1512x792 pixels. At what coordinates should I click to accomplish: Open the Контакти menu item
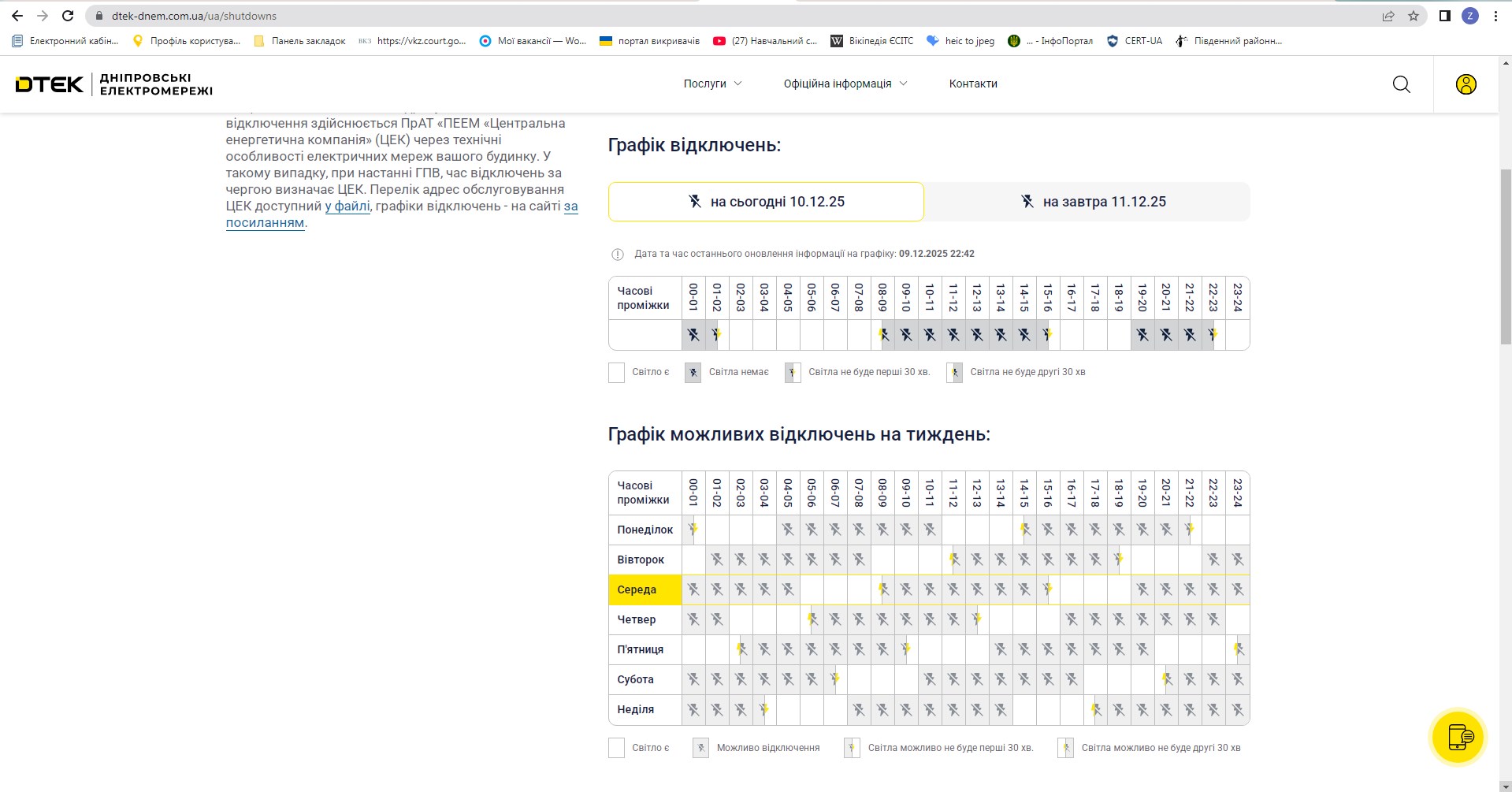click(973, 84)
